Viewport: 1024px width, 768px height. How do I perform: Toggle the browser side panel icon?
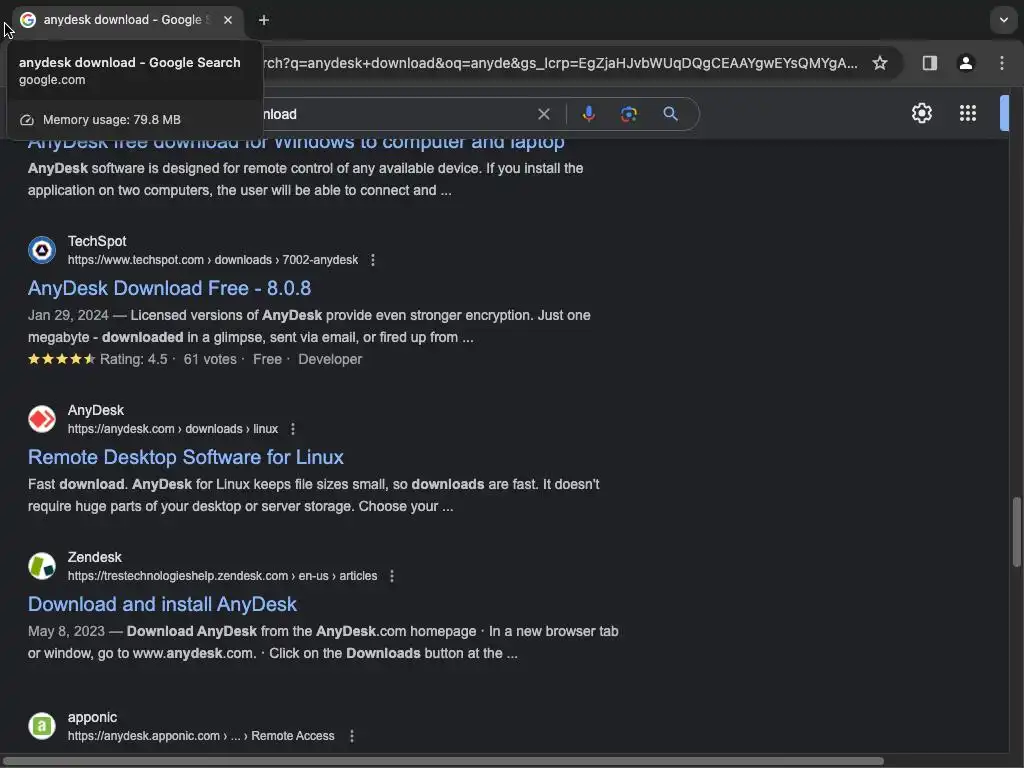click(x=930, y=63)
